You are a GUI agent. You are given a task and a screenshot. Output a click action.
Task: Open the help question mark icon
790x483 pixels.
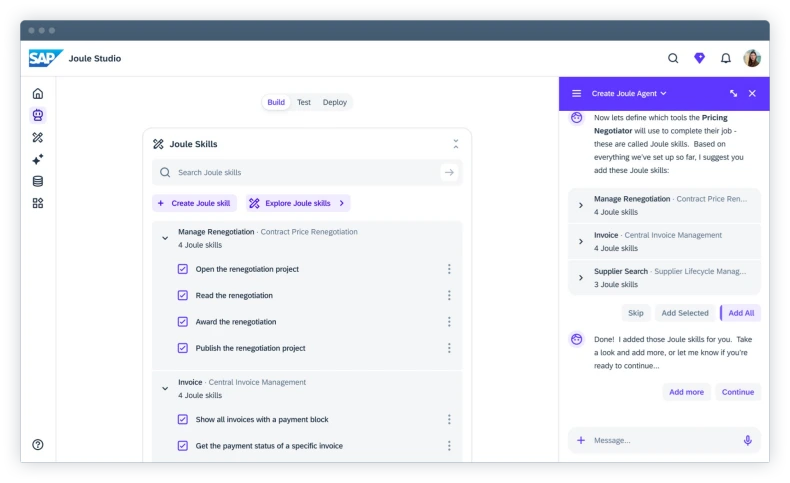pos(38,444)
